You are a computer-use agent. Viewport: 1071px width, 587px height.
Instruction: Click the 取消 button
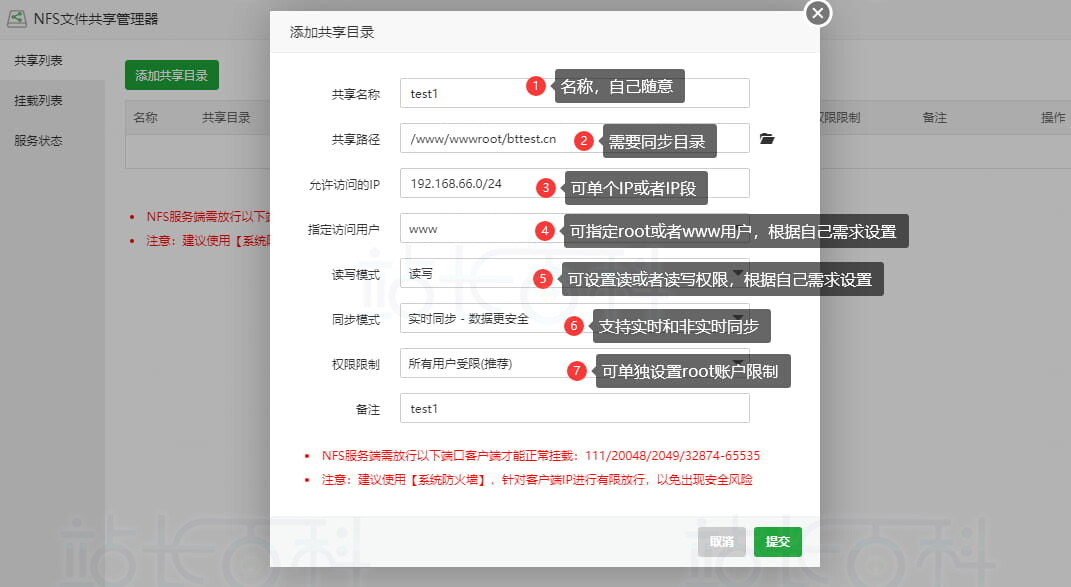[x=721, y=542]
